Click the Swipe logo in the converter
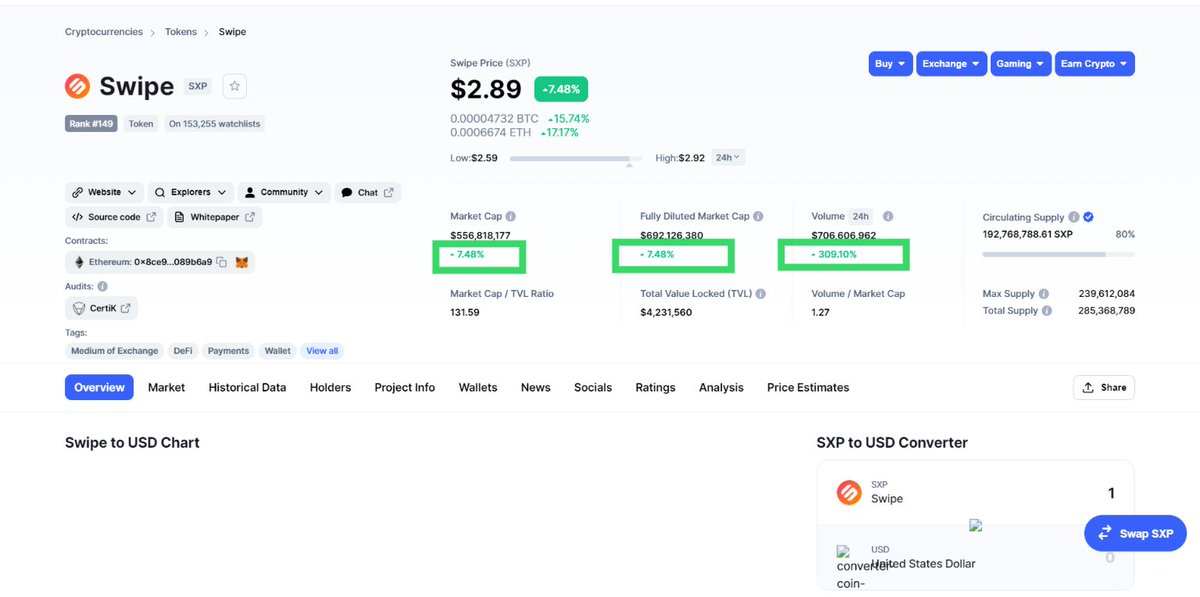Image resolution: width=1200 pixels, height=597 pixels. (x=849, y=492)
